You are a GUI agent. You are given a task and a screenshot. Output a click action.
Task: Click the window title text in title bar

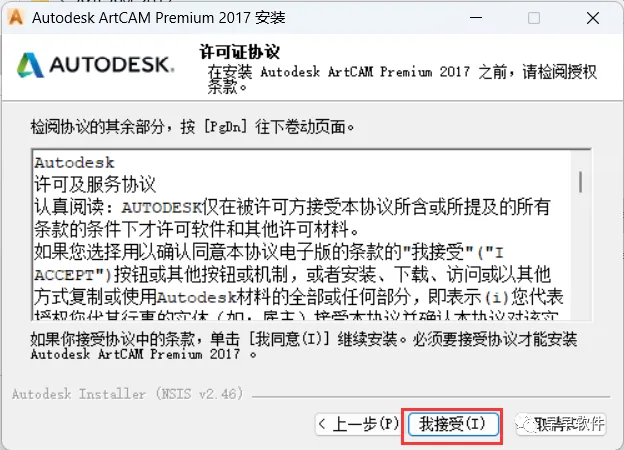click(159, 18)
